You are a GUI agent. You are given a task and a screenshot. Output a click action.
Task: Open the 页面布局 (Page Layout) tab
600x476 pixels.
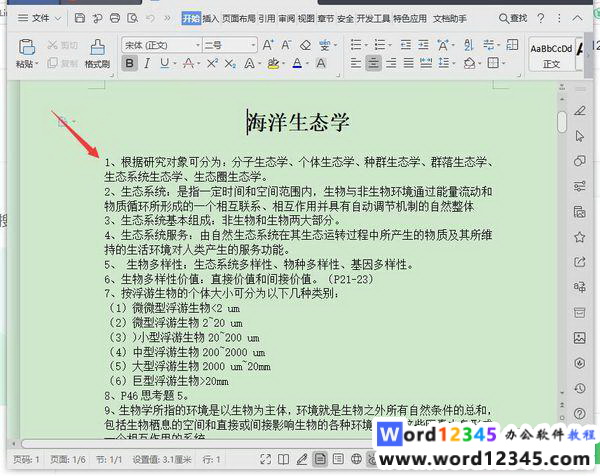[238, 18]
